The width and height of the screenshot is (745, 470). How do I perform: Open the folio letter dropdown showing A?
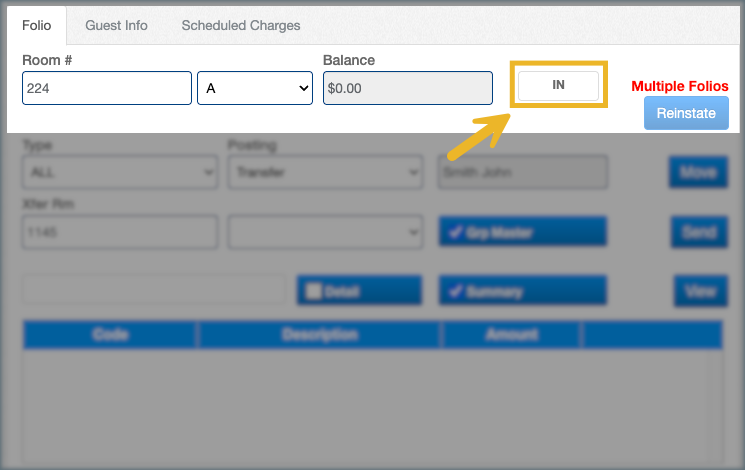click(x=256, y=88)
